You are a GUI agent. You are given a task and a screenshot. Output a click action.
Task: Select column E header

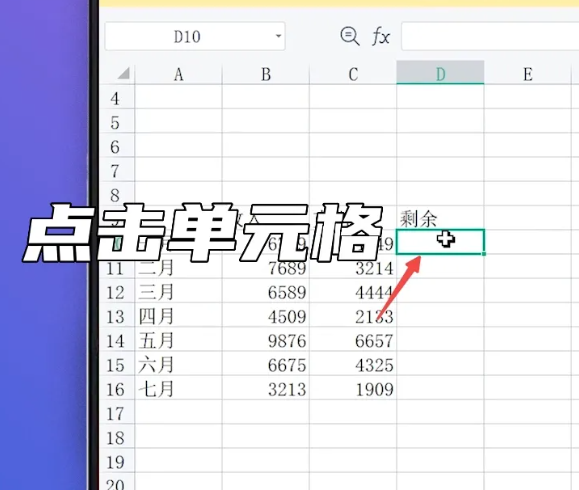click(x=528, y=74)
